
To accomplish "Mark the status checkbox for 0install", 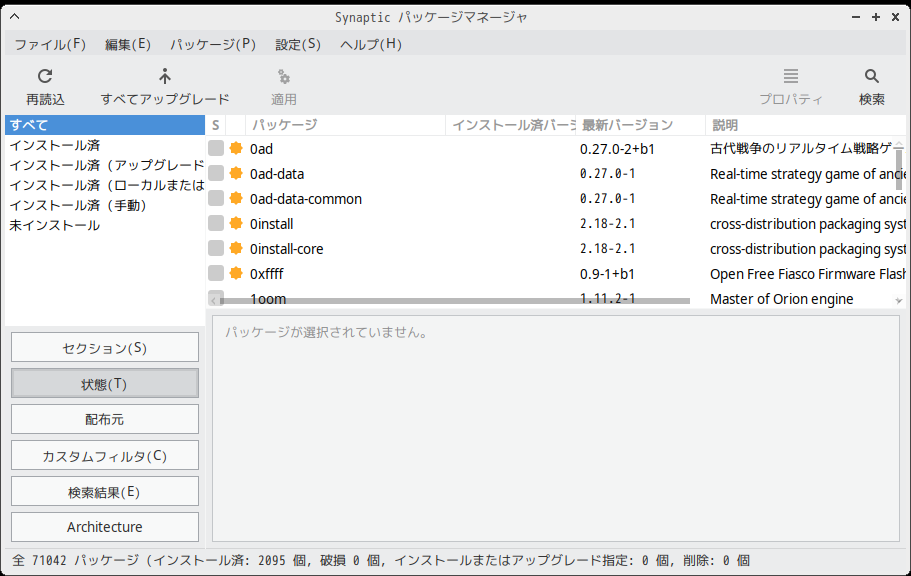I will (x=216, y=223).
